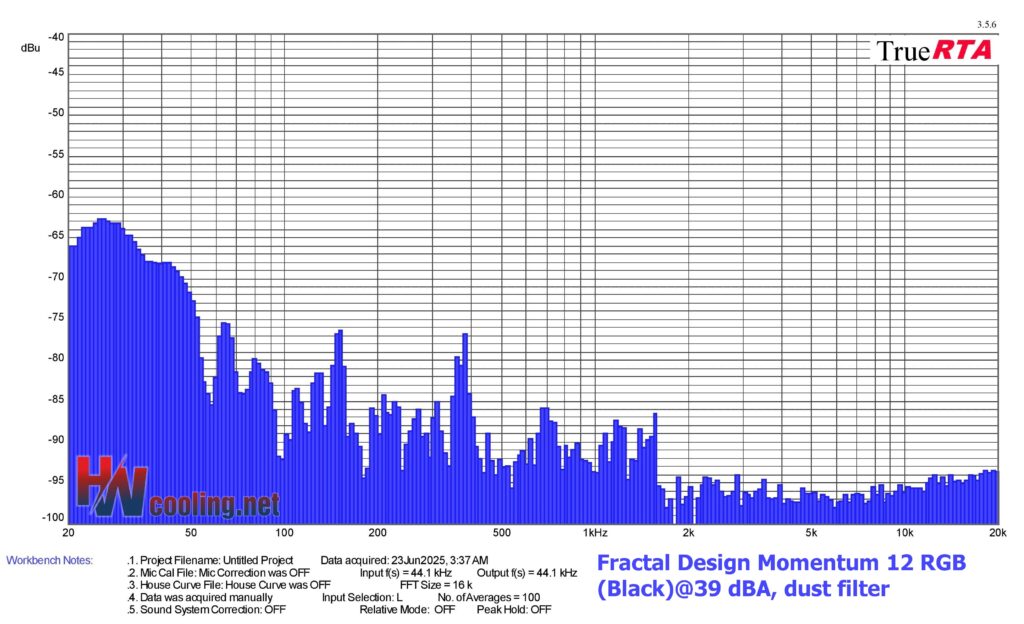Click the Input Selection: L text
The height and width of the screenshot is (624, 1024).
click(x=362, y=597)
